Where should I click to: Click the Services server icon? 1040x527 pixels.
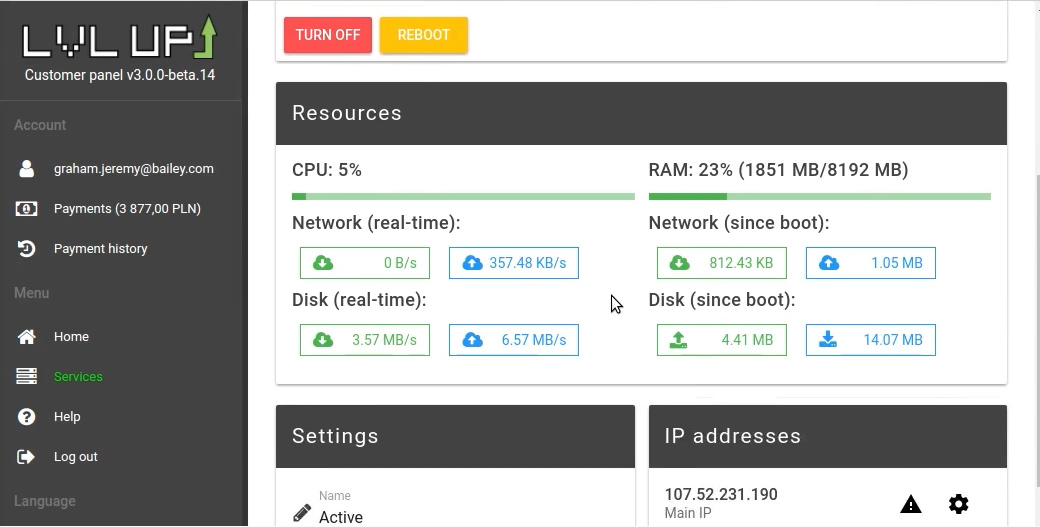click(x=27, y=377)
